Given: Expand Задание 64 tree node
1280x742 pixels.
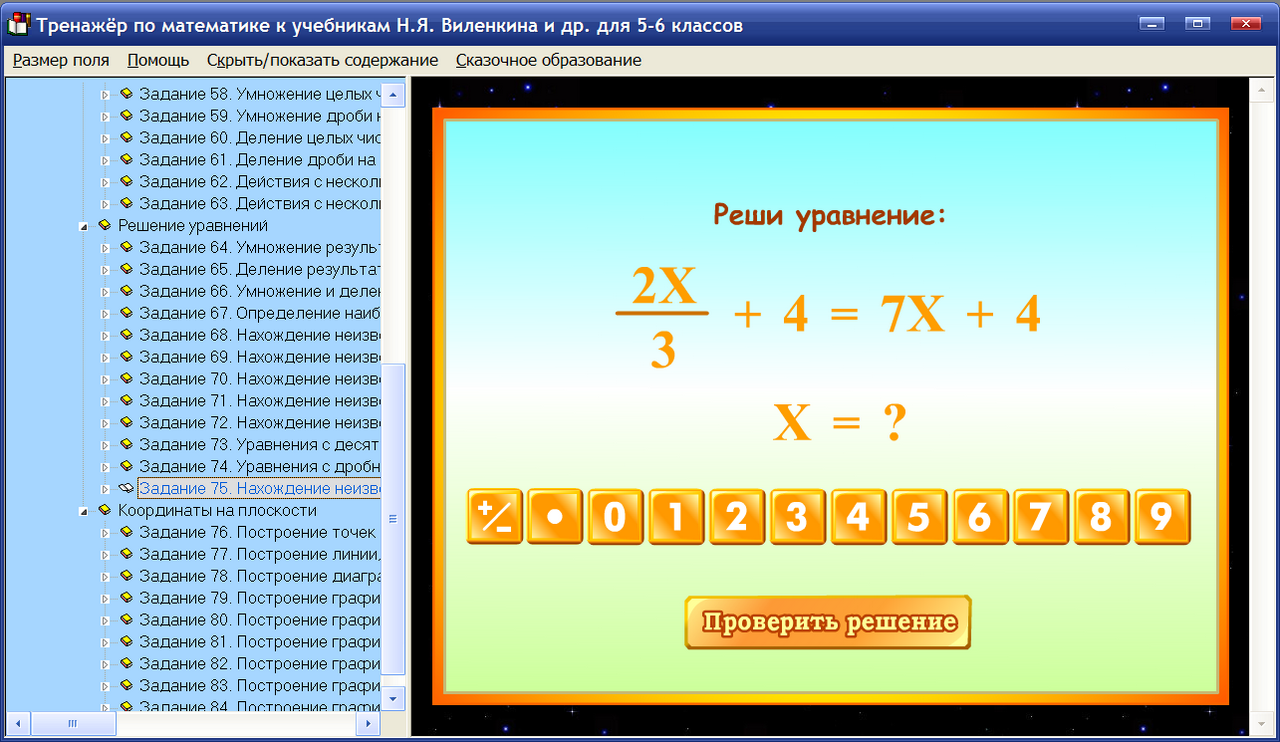Looking at the screenshot, I should pyautogui.click(x=104, y=247).
